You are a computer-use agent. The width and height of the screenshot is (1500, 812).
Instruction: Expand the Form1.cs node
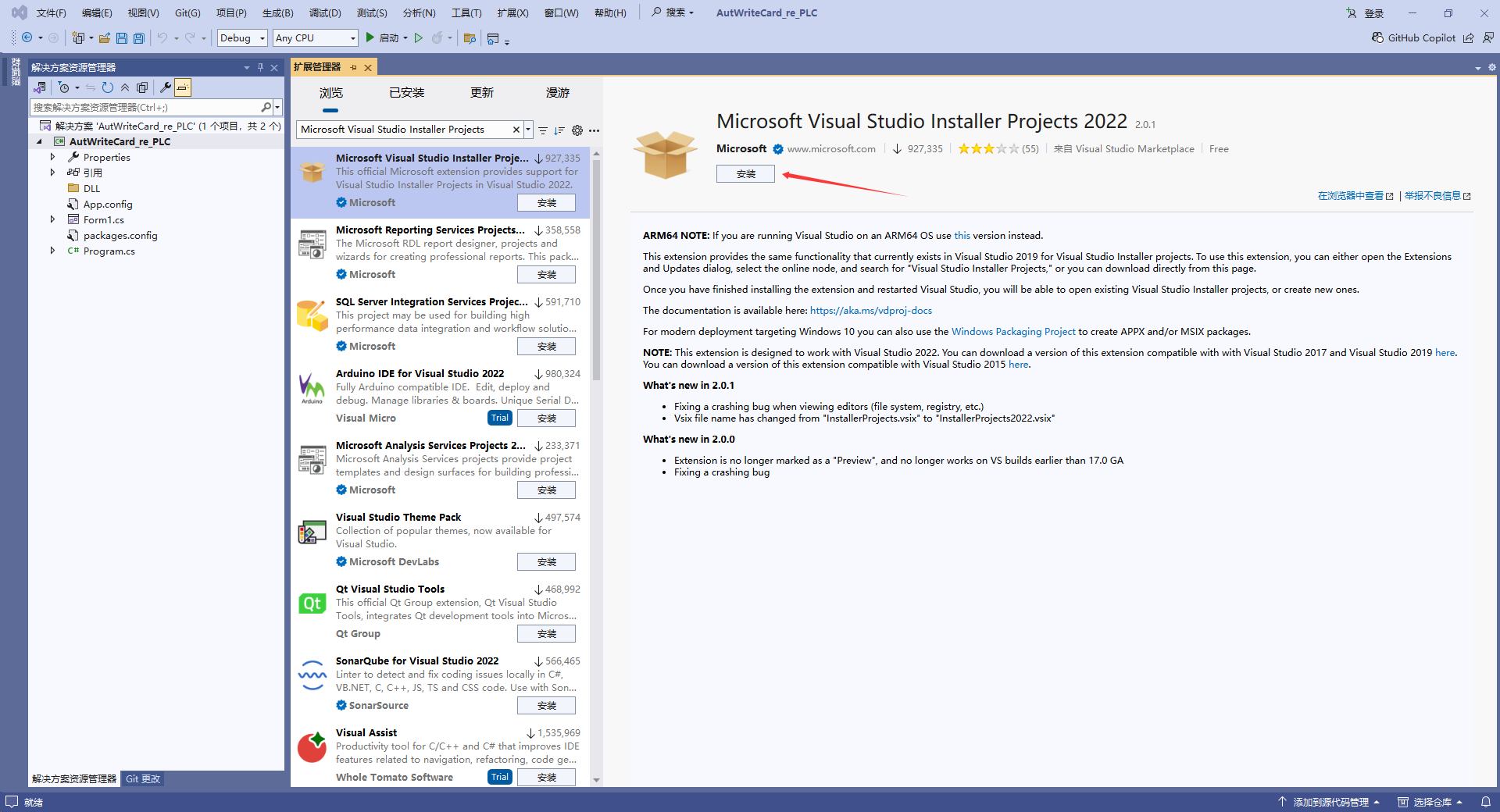pos(52,219)
